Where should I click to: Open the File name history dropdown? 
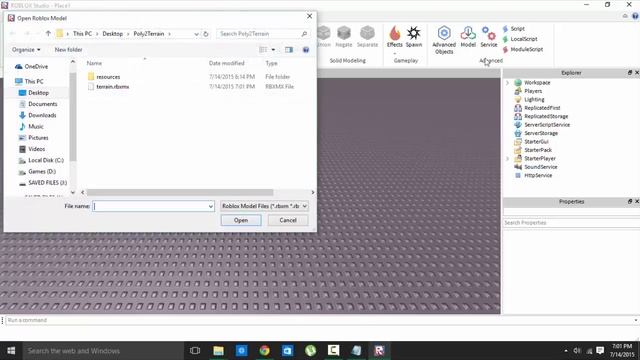click(x=211, y=206)
